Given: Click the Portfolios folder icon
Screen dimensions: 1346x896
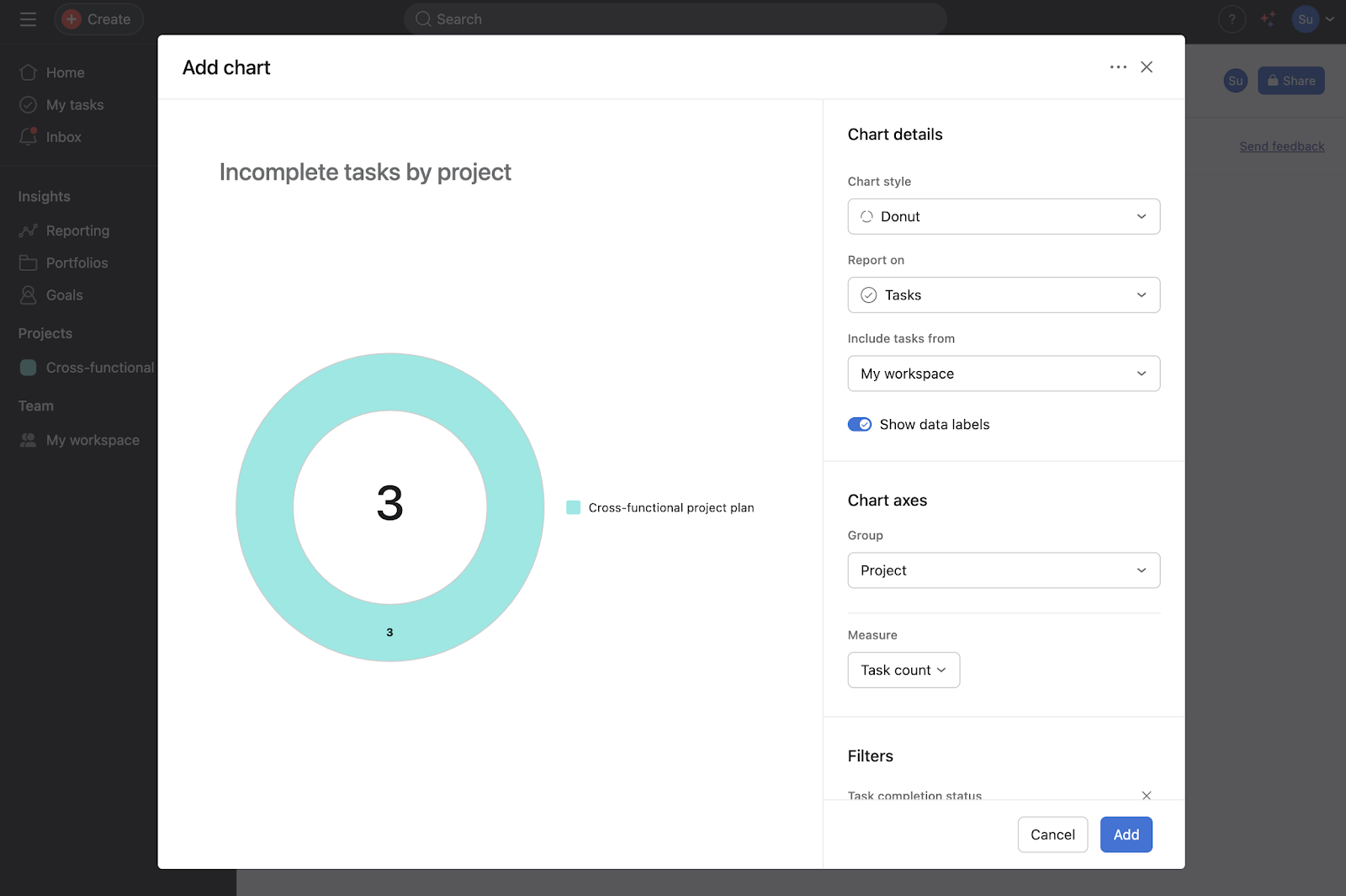Looking at the screenshot, I should [x=28, y=262].
